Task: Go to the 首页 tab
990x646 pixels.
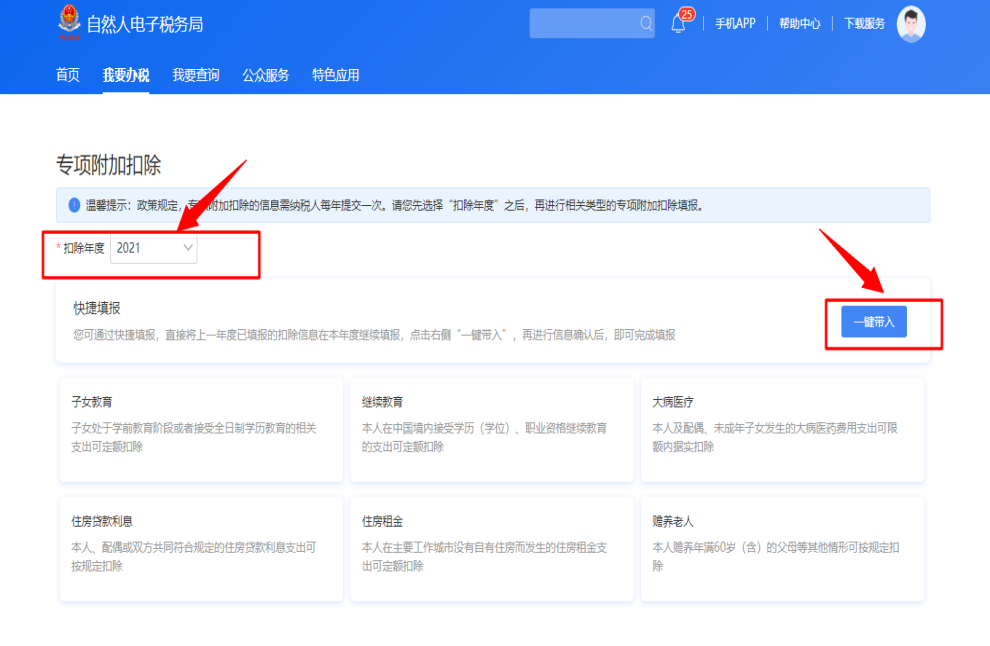Action: tap(68, 75)
